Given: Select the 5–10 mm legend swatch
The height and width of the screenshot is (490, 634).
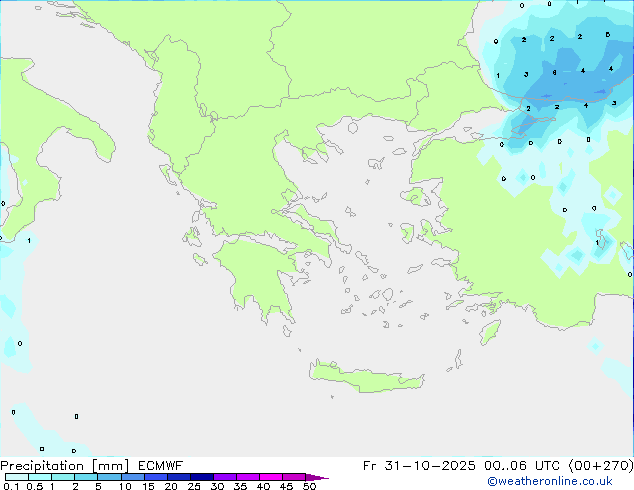Looking at the screenshot, I should (109, 477).
